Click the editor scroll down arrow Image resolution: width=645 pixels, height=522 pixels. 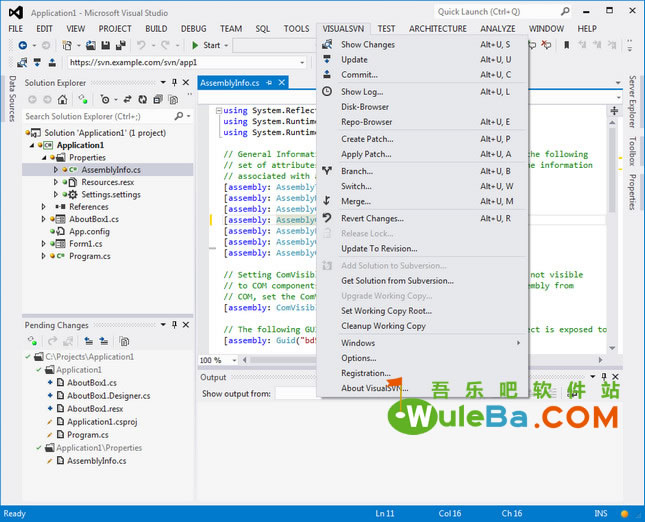click(x=612, y=348)
